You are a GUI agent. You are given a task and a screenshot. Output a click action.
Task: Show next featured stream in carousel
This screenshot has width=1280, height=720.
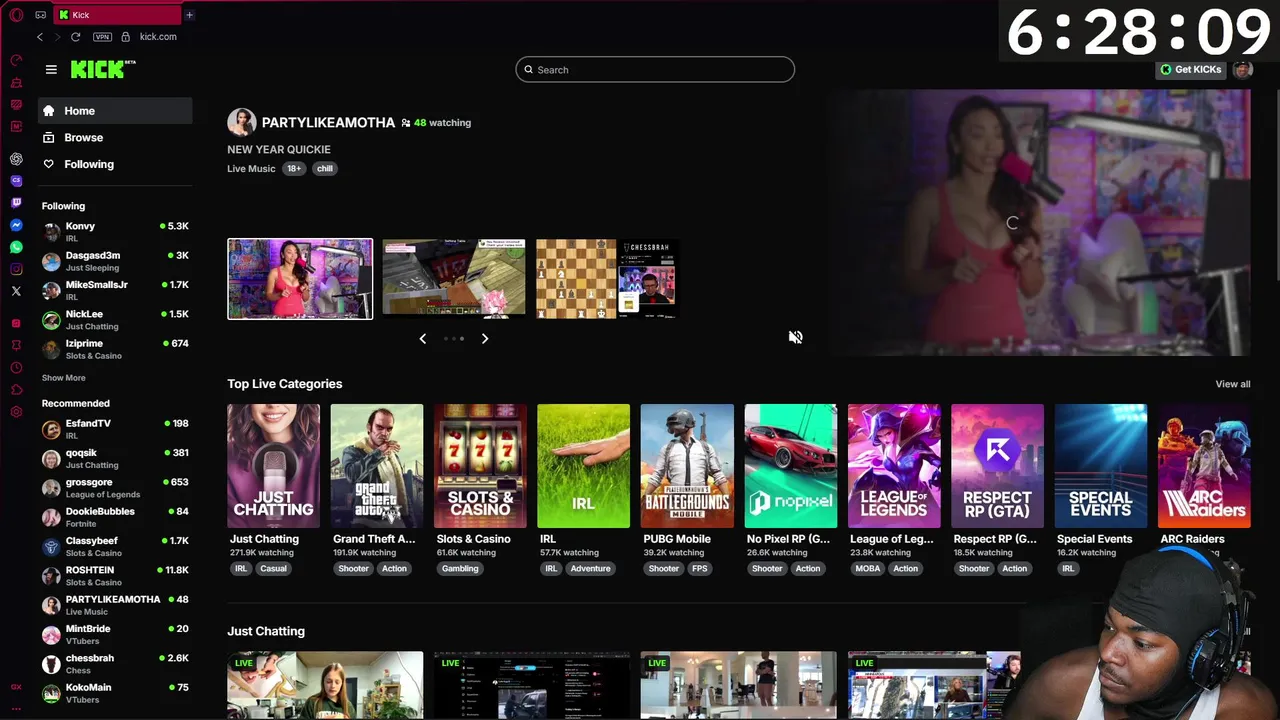click(485, 339)
